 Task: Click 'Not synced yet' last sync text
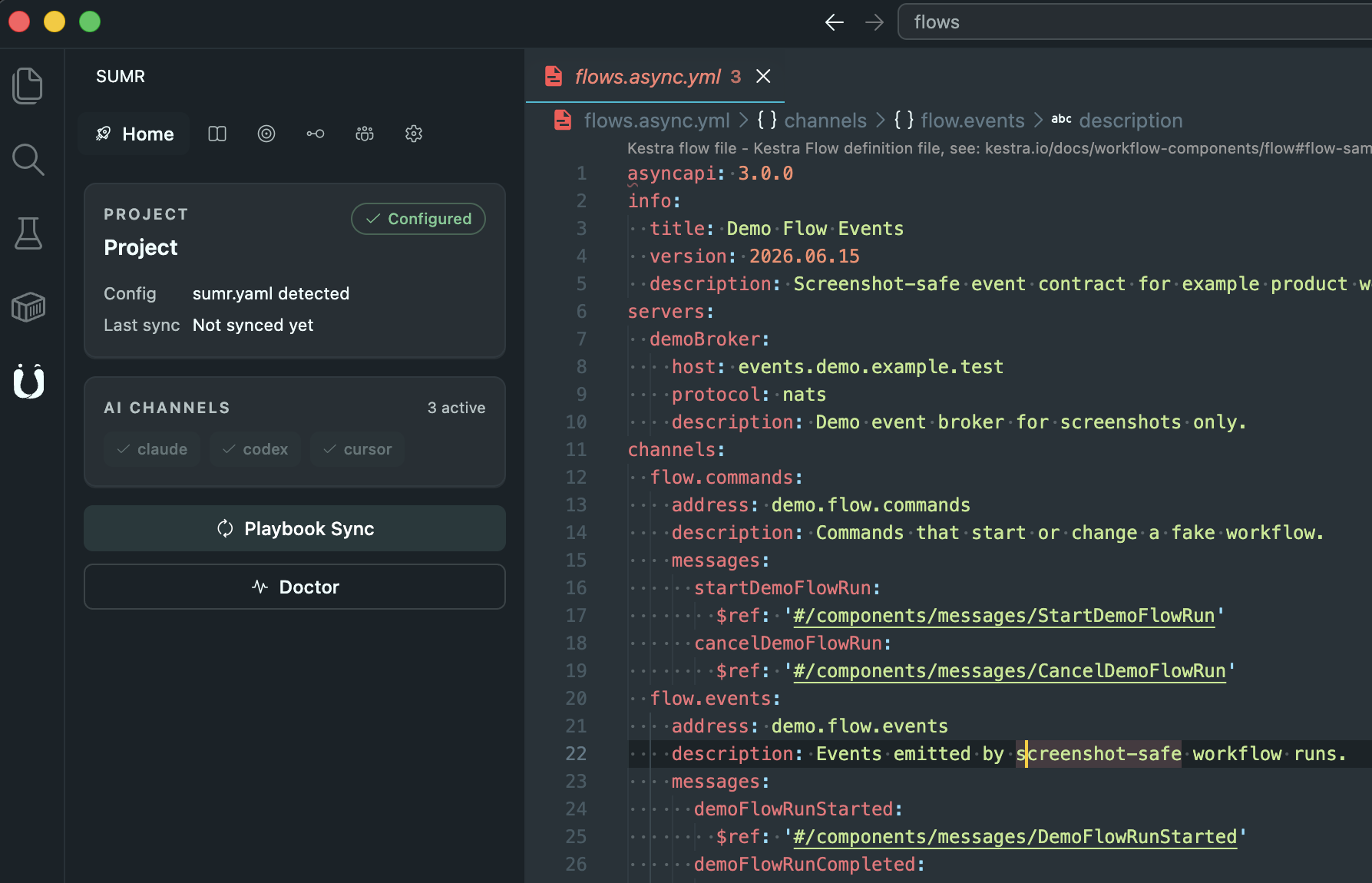[x=253, y=325]
